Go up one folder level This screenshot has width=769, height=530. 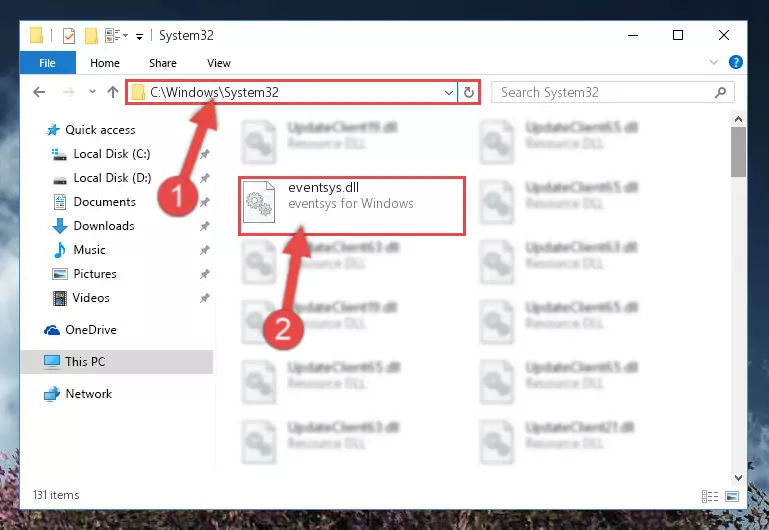(113, 92)
